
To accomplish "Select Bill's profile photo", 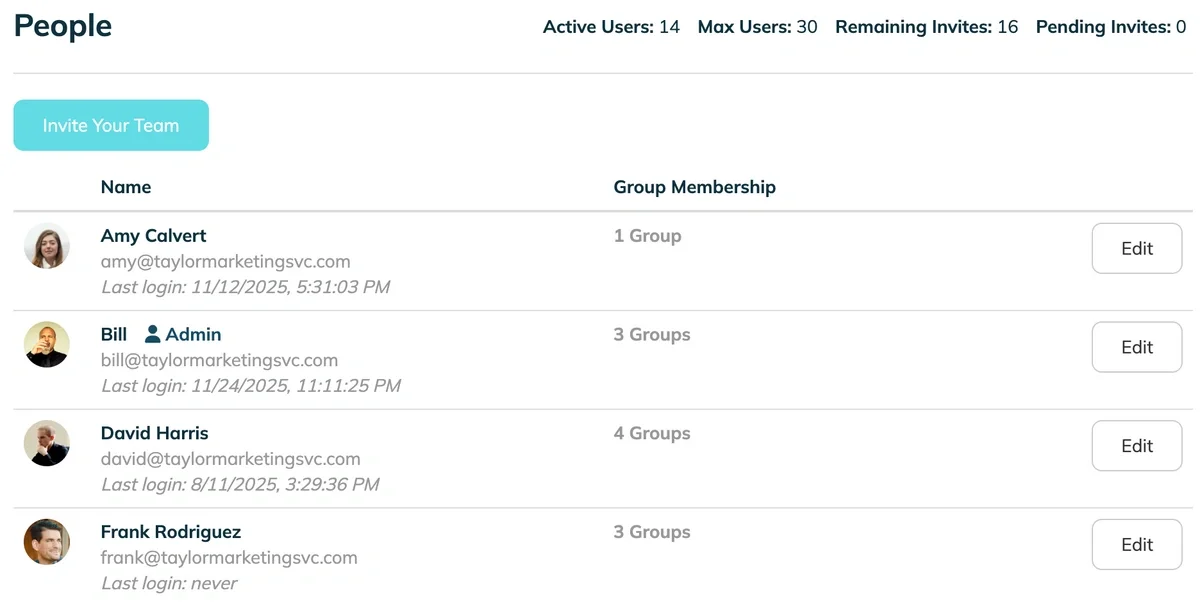I will pyautogui.click(x=47, y=345).
